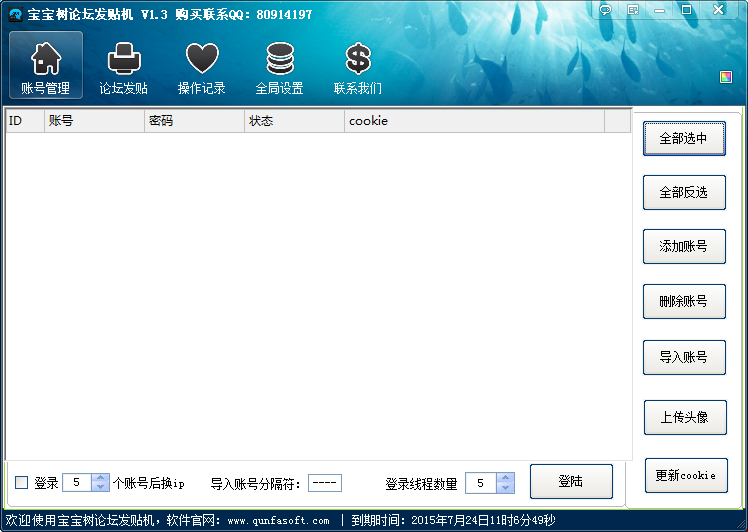Sort by the cookie column header
This screenshot has width=748, height=532.
click(475, 121)
